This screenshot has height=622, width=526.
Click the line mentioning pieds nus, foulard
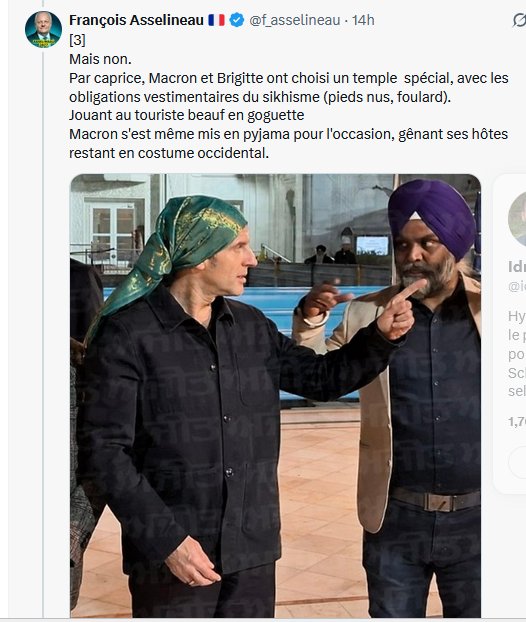[x=260, y=97]
